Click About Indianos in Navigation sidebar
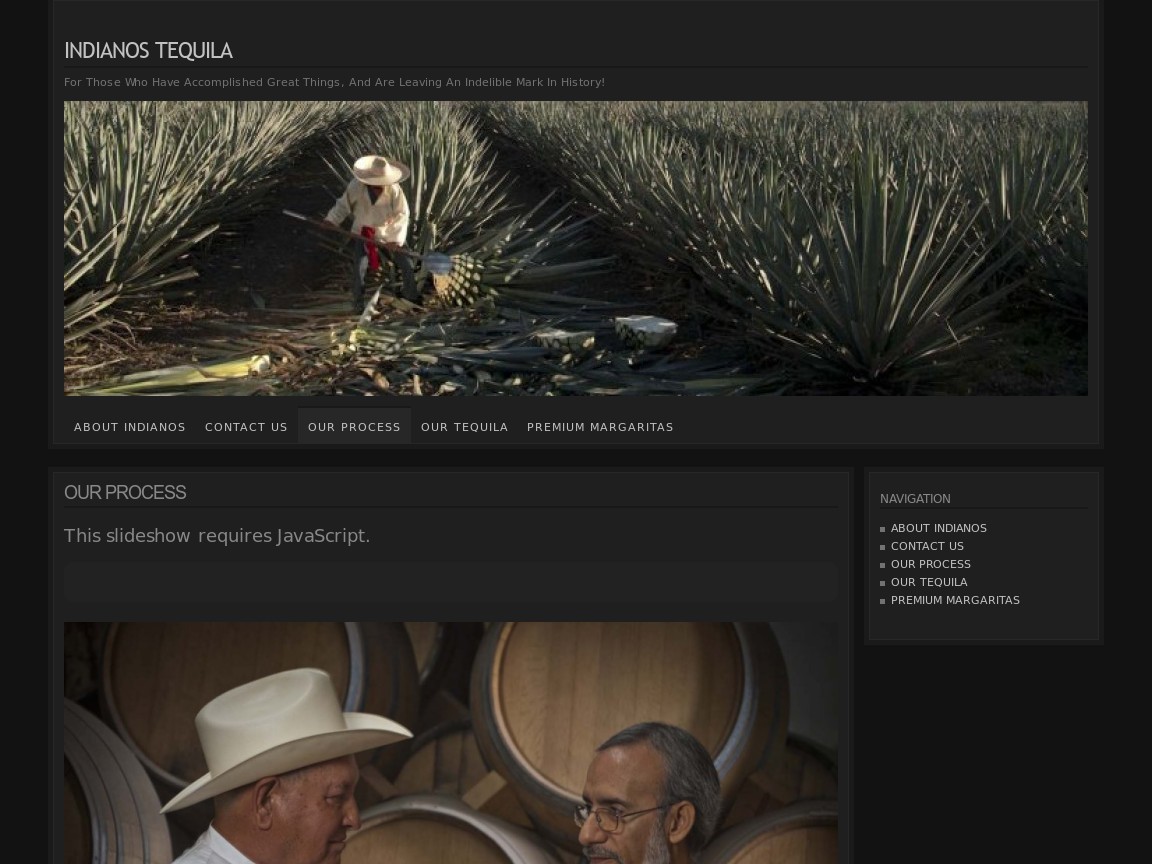Viewport: 1152px width, 864px height. point(938,528)
